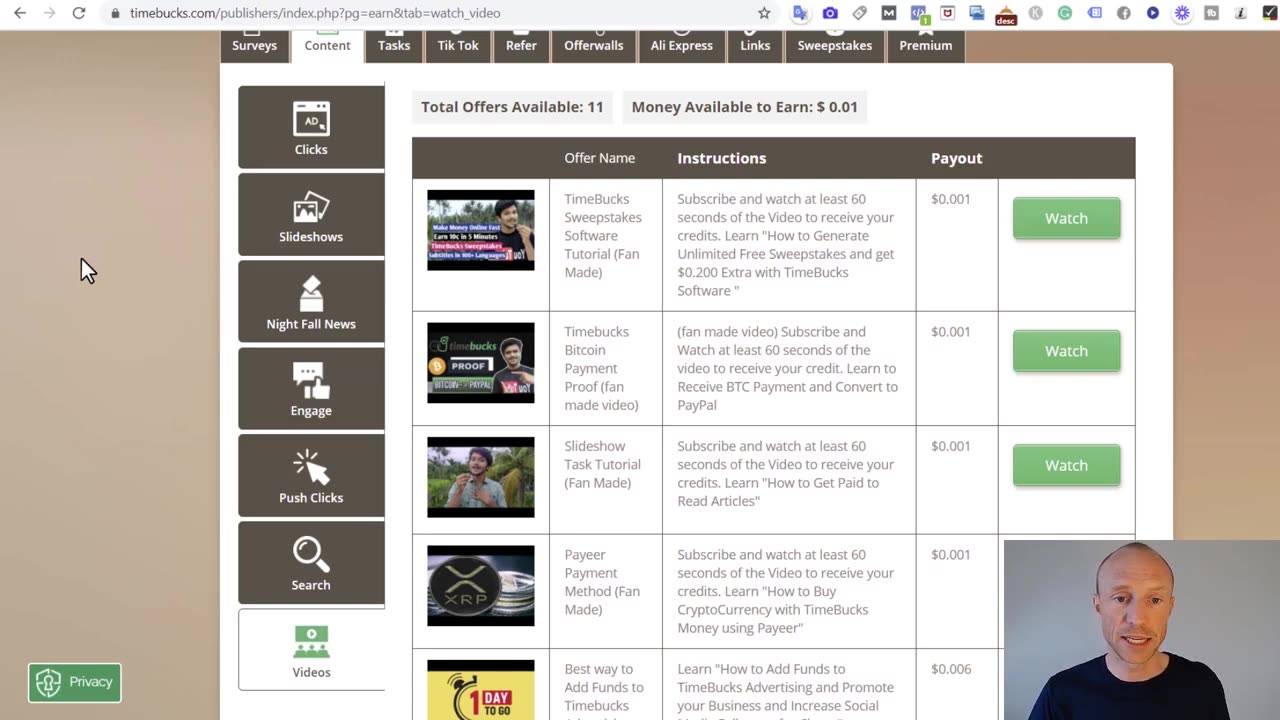The width and height of the screenshot is (1280, 720).
Task: Click the Sweepstakes Software Tutorial thumbnail
Action: [481, 230]
